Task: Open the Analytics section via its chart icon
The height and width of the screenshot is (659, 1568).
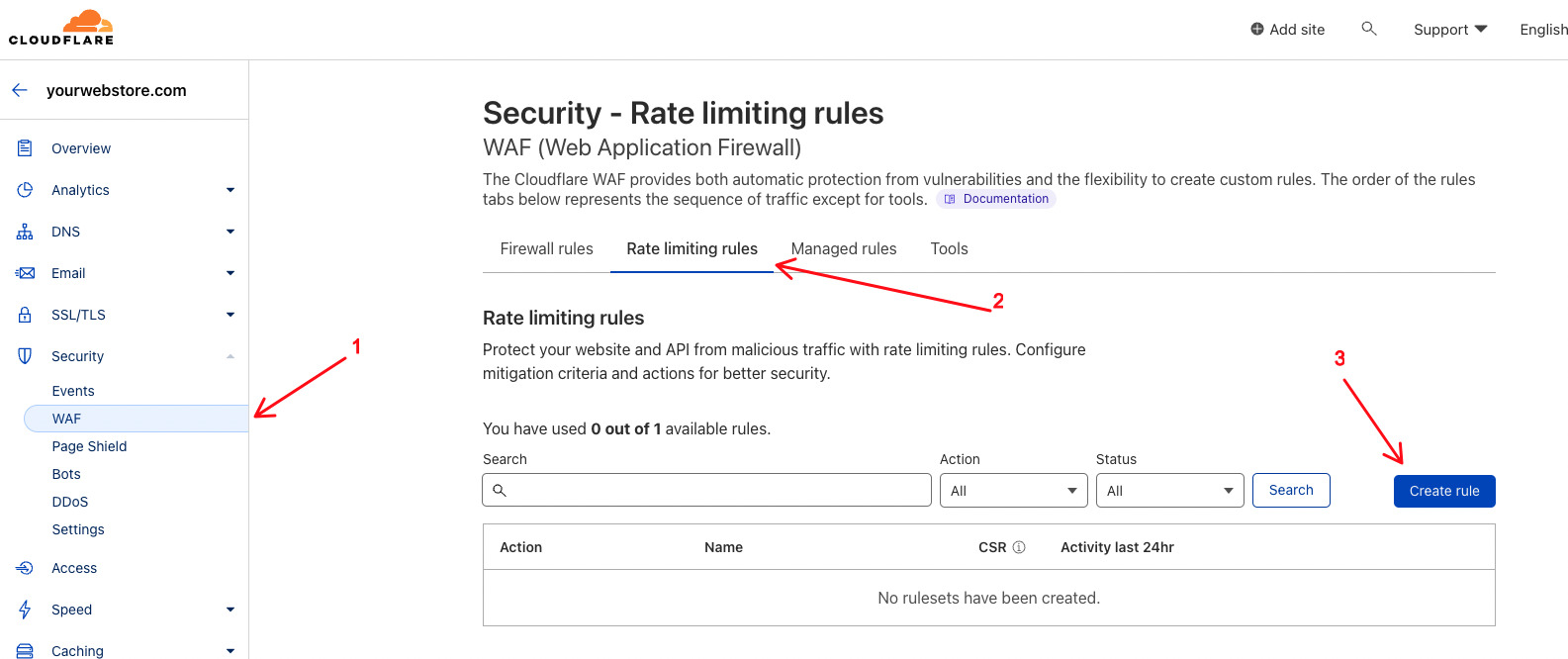Action: pyautogui.click(x=24, y=189)
